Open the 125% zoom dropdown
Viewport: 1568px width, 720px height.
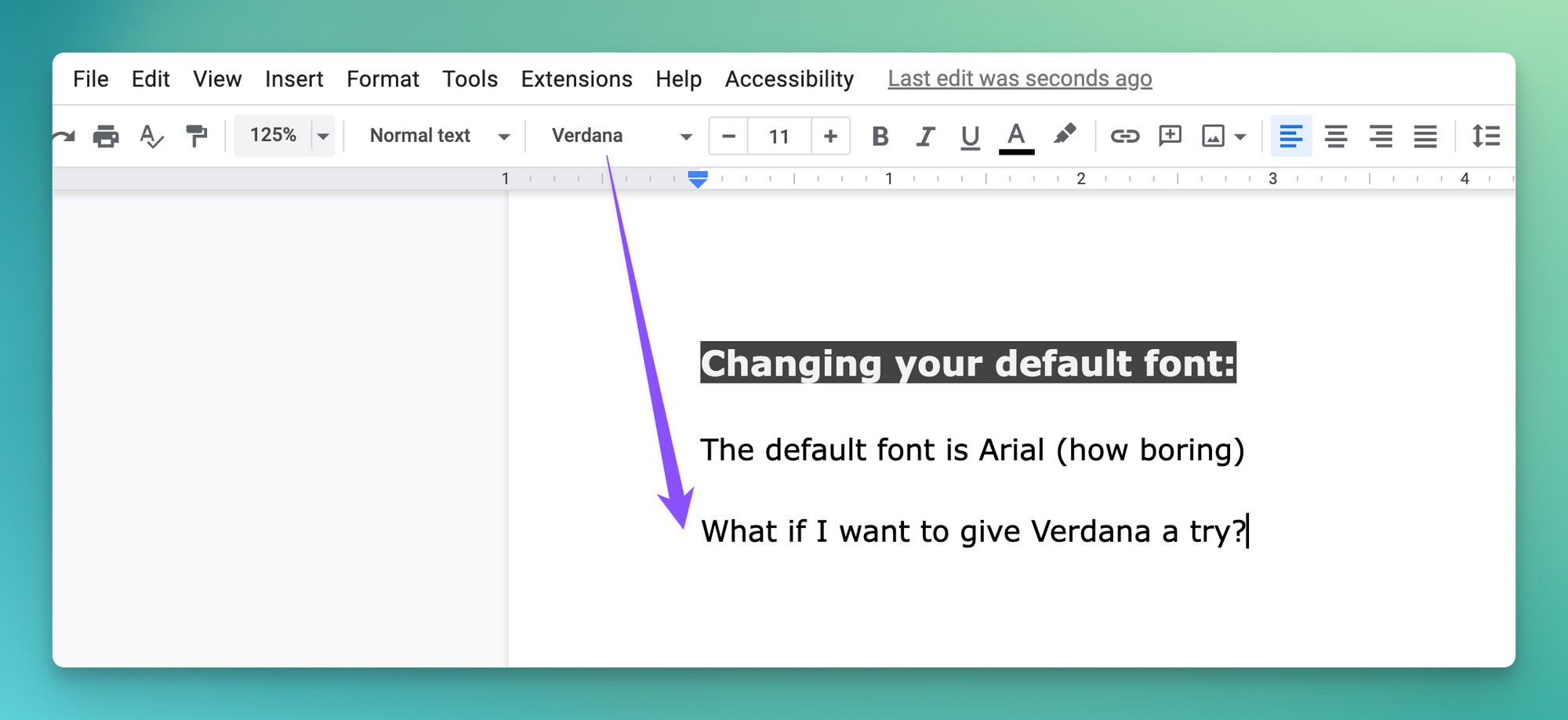285,136
